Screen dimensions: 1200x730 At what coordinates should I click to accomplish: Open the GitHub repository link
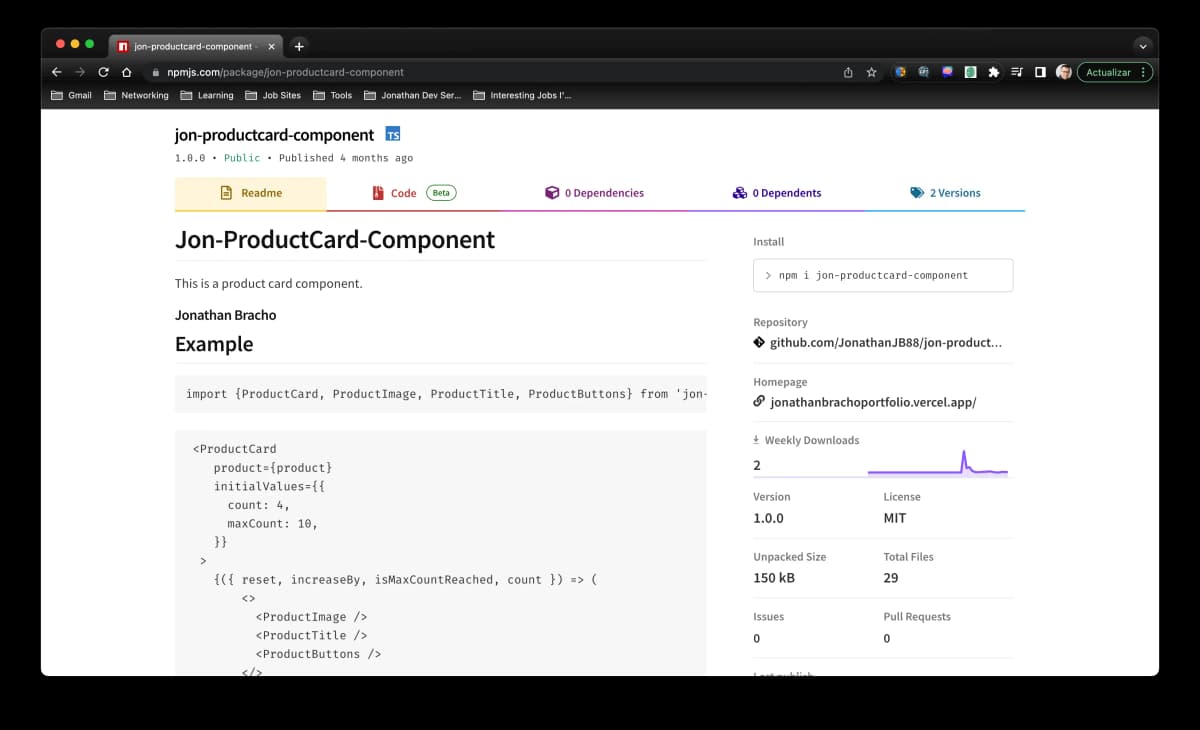pos(886,342)
